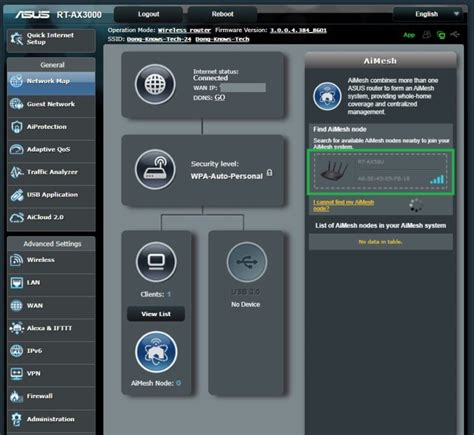
Task: Click the WAN globe icon
Action: pyautogui.click(x=16, y=306)
